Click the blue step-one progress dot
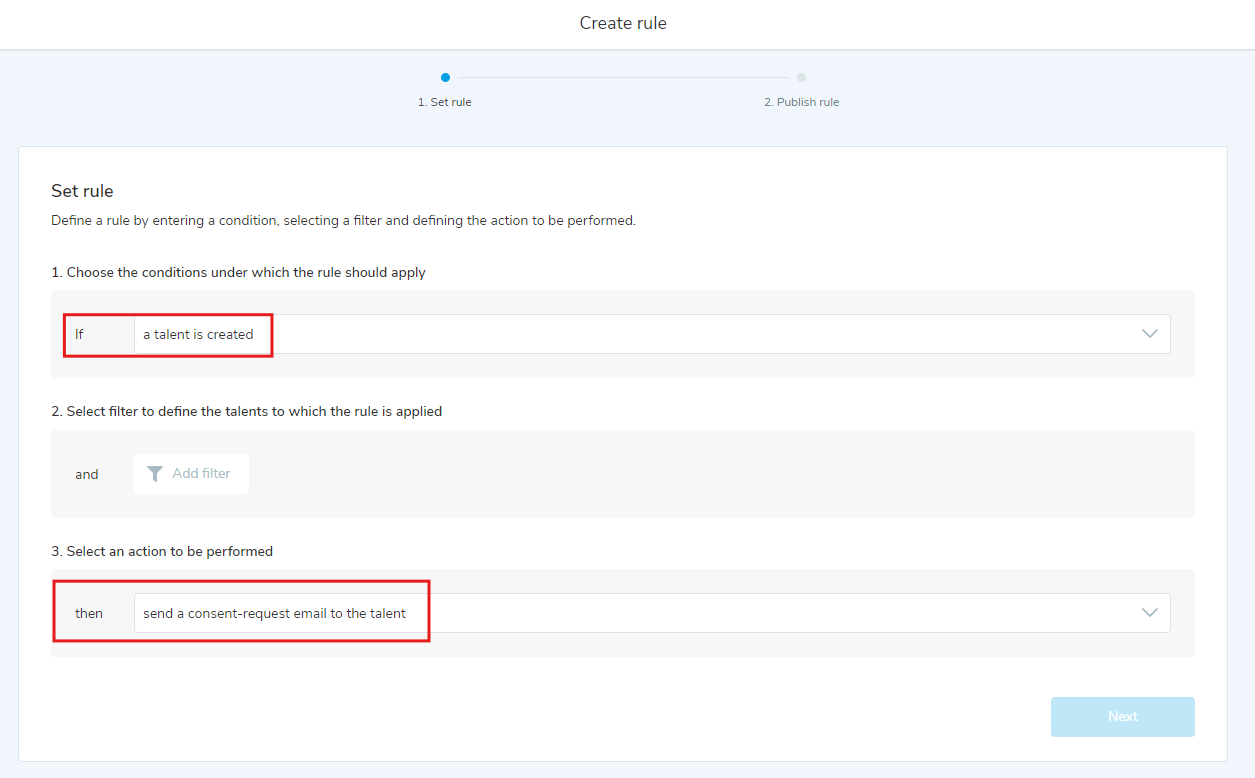 pyautogui.click(x=445, y=78)
